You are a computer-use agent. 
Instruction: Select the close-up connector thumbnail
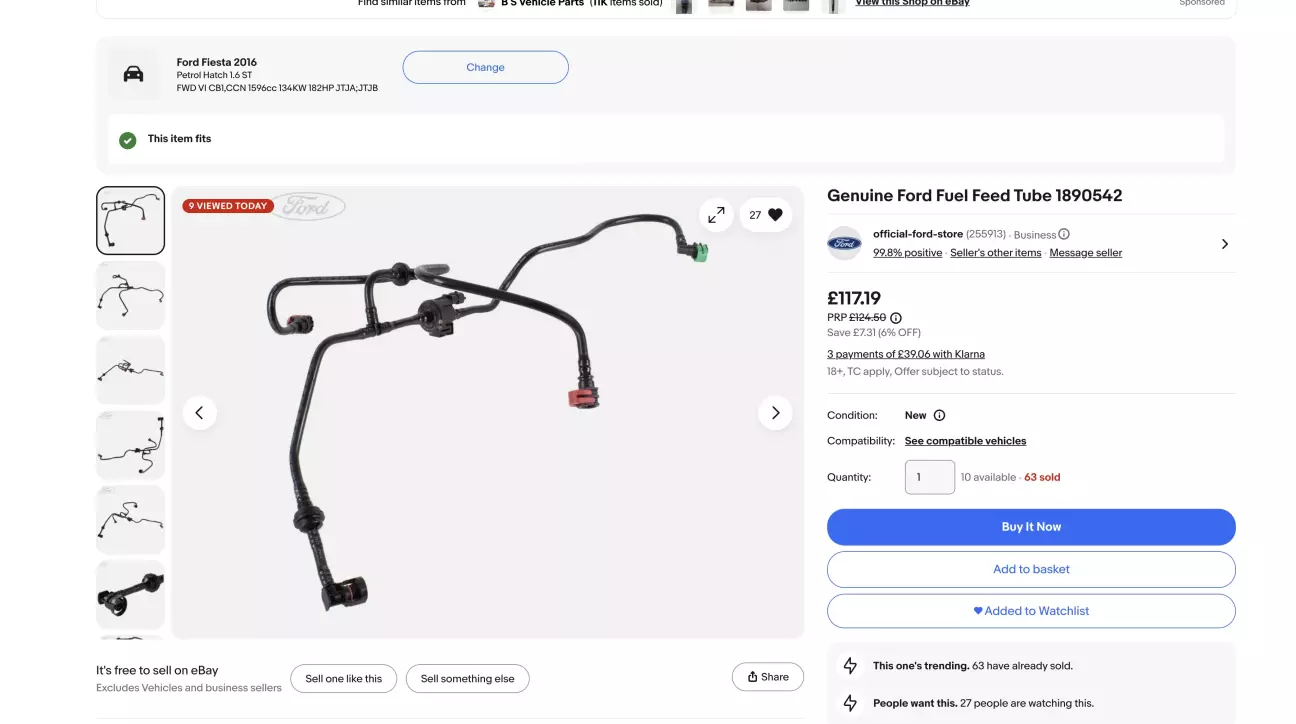[130, 595]
